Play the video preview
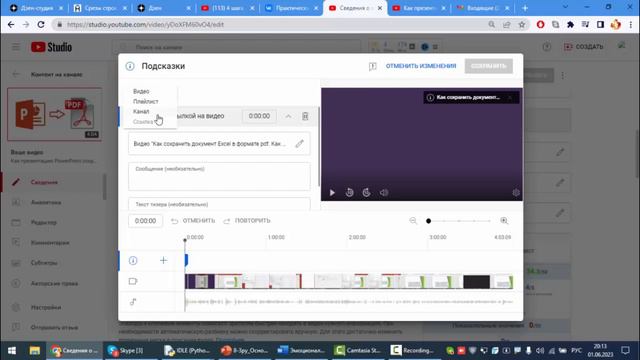Screen dimensions: 640x360 (x=332, y=193)
